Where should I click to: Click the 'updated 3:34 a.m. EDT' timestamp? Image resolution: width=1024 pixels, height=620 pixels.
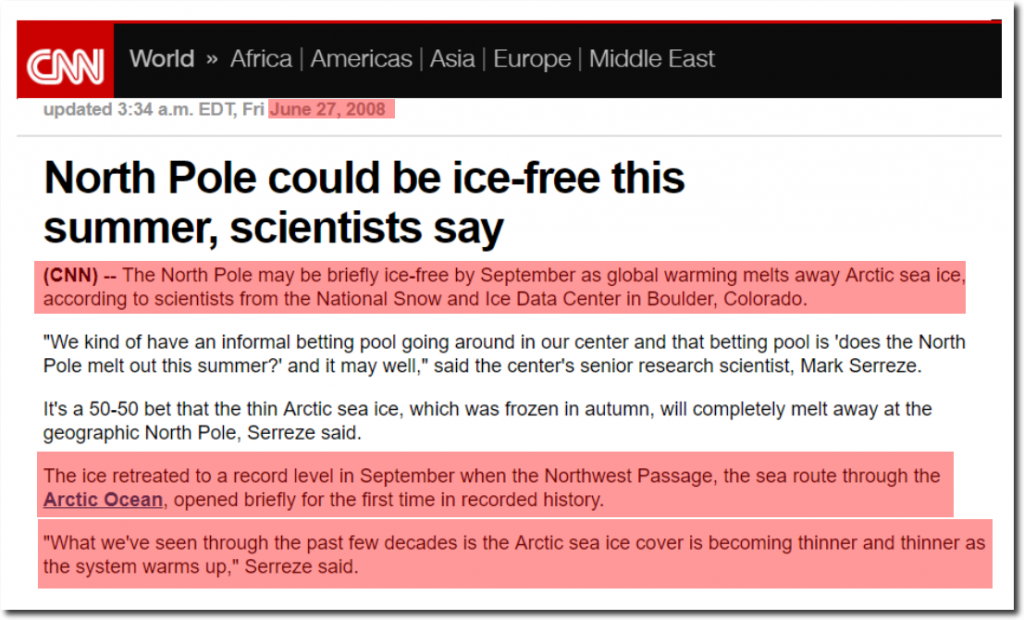click(x=139, y=109)
